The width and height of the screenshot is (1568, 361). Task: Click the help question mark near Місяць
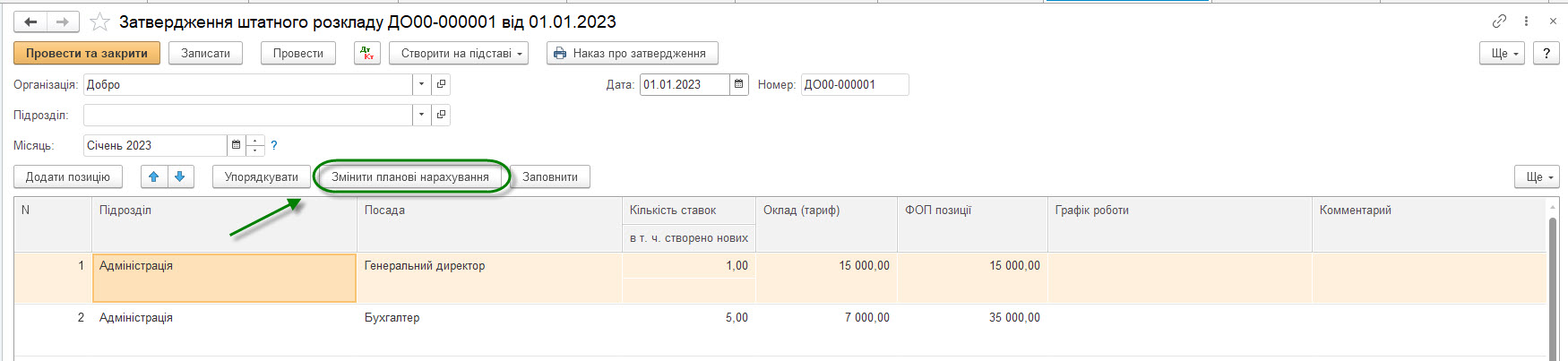pos(274,145)
